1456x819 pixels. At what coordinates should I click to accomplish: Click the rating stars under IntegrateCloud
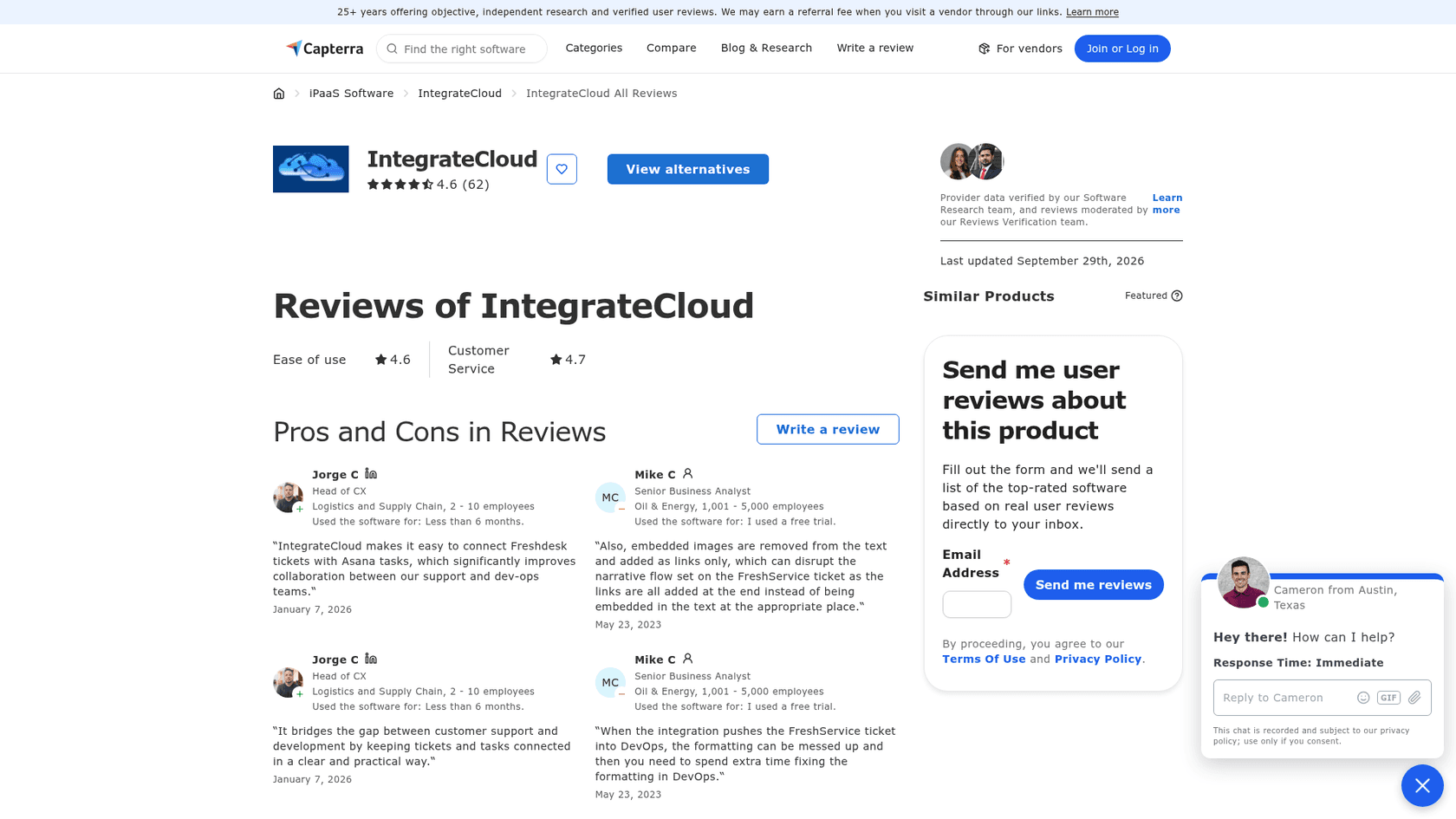click(x=400, y=185)
